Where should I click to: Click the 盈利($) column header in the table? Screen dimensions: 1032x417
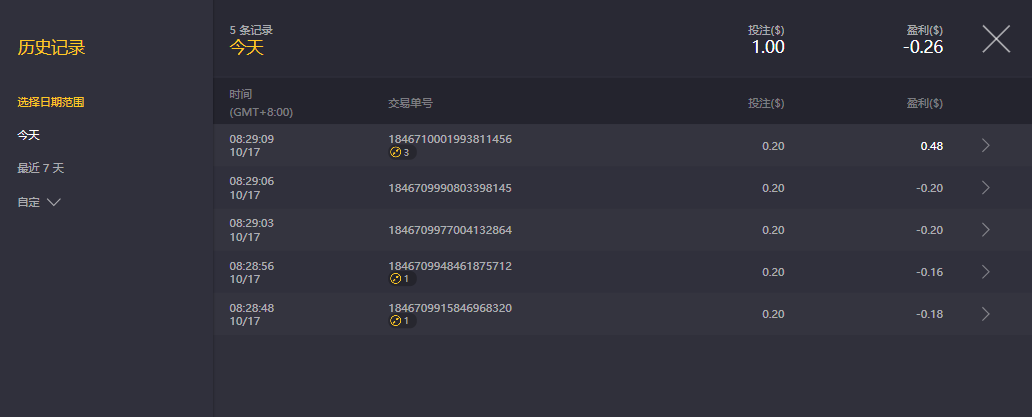coord(924,103)
